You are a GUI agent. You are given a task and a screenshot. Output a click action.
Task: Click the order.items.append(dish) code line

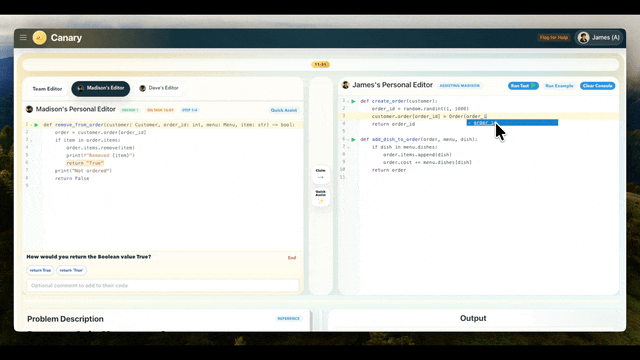[x=417, y=155]
